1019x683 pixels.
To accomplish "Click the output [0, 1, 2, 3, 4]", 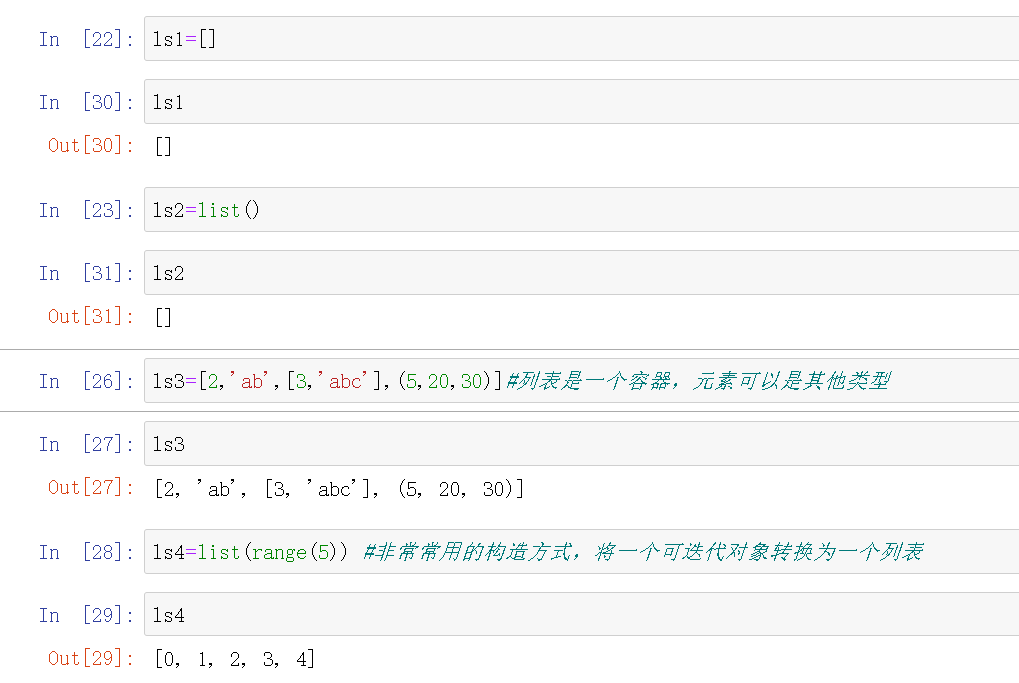I will pyautogui.click(x=235, y=659).
